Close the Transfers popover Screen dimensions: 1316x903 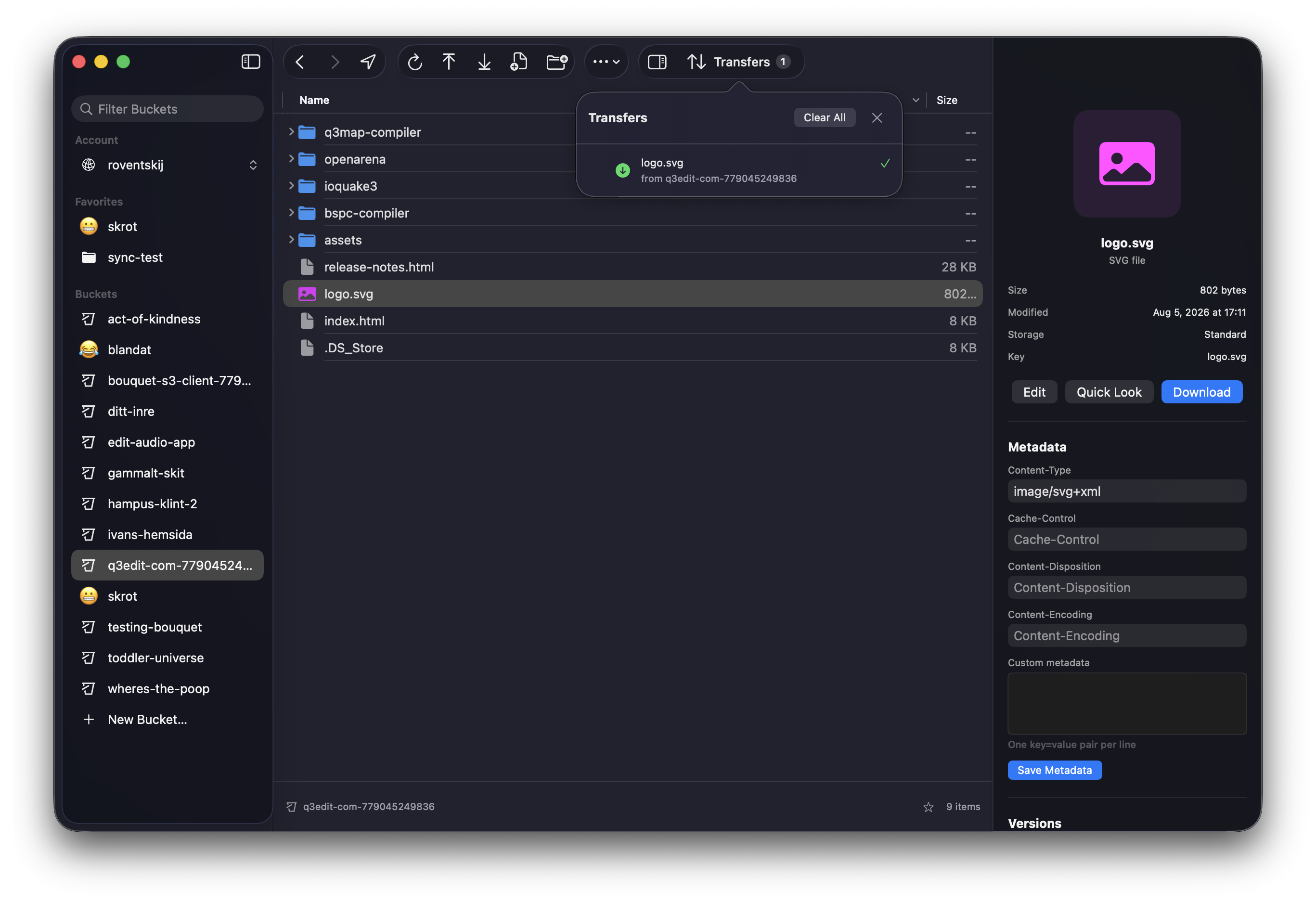[877, 117]
